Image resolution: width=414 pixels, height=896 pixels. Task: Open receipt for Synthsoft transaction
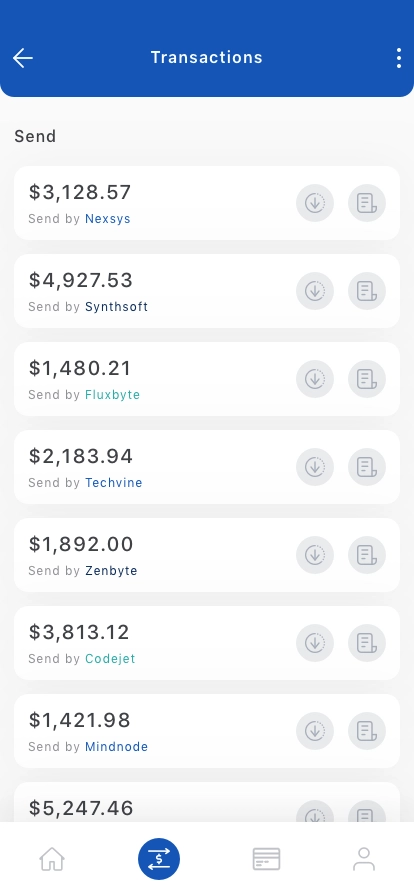(367, 291)
